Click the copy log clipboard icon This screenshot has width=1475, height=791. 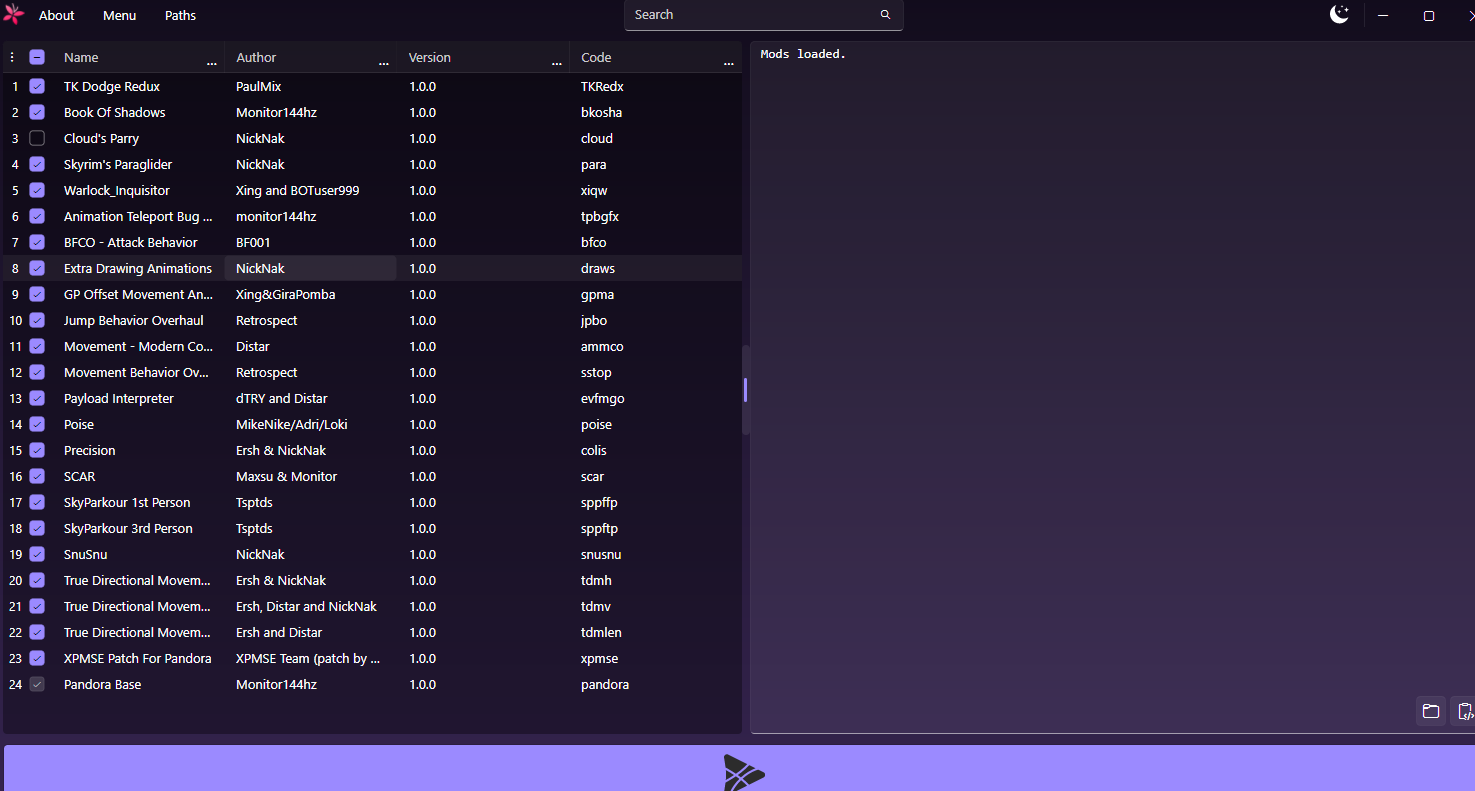click(x=1464, y=711)
